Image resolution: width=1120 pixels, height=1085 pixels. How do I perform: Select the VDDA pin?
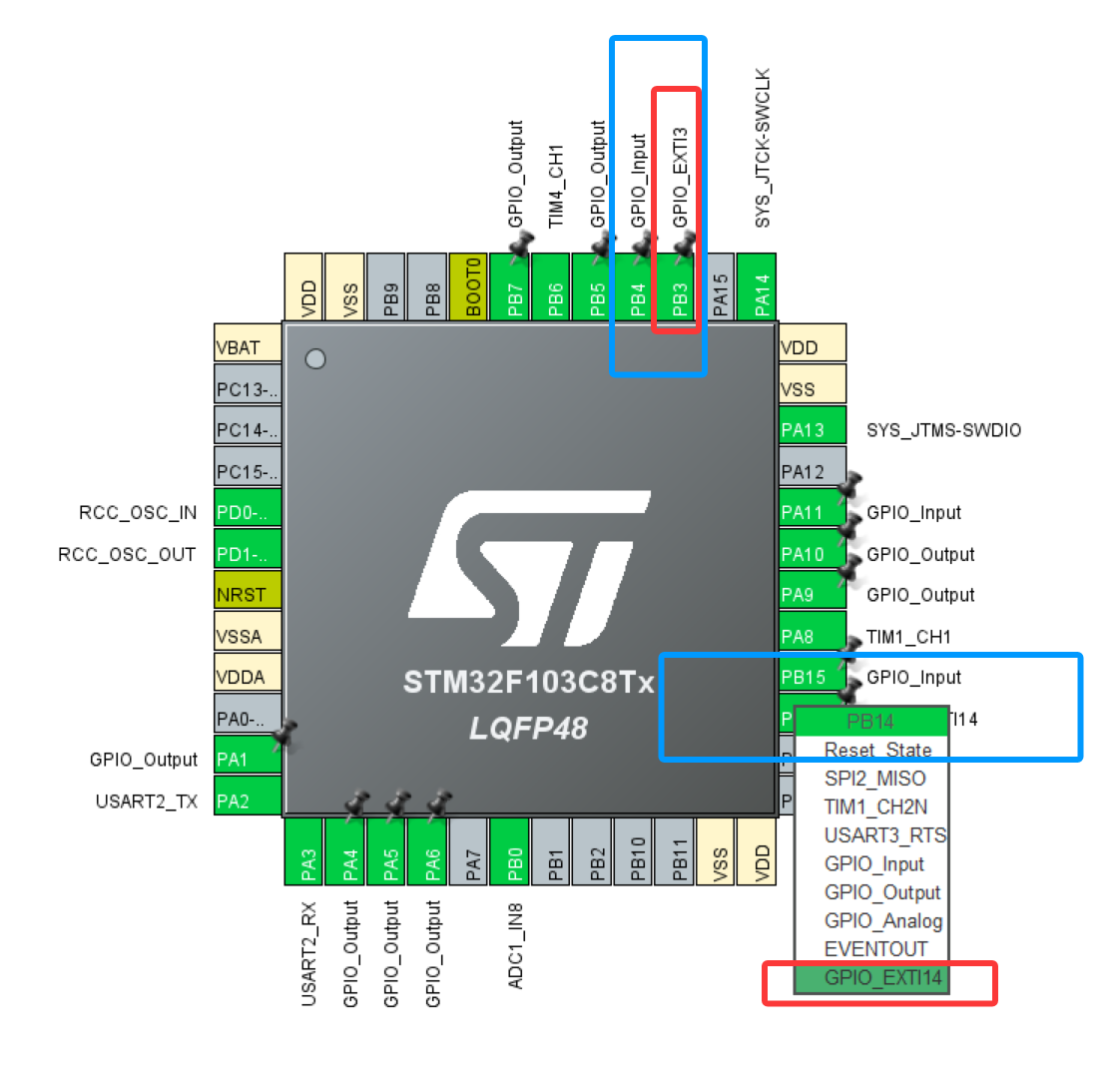tap(248, 672)
